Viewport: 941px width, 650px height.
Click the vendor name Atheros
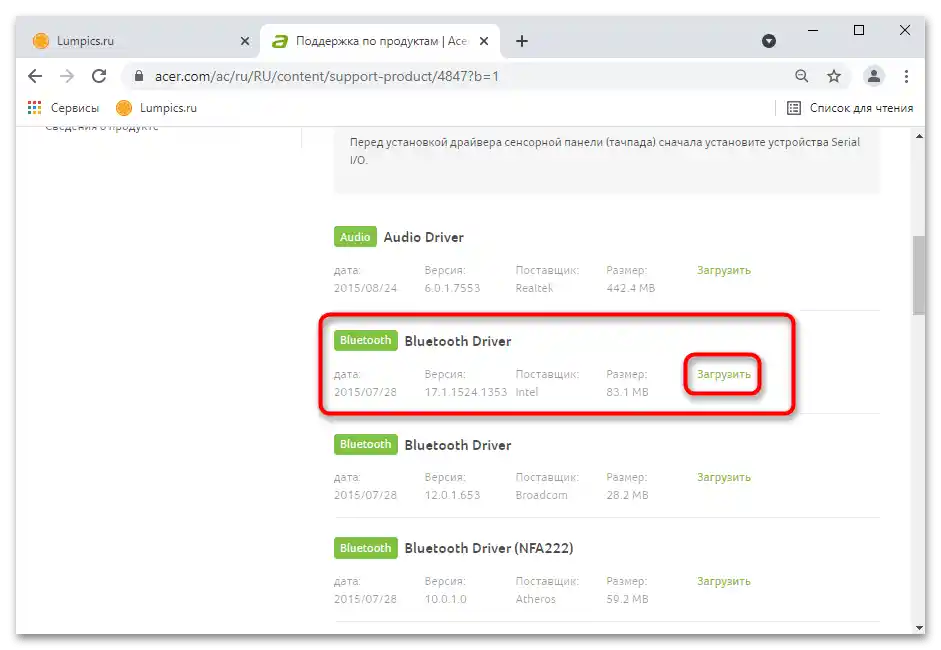click(x=535, y=599)
